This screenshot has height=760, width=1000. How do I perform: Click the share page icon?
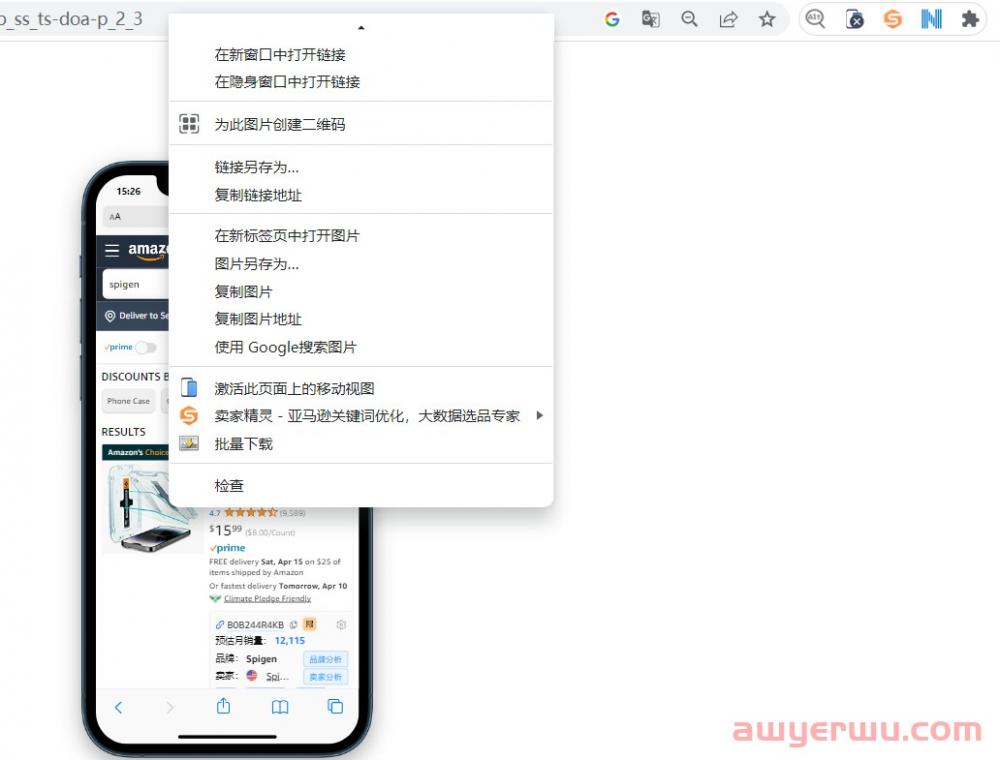pos(728,19)
